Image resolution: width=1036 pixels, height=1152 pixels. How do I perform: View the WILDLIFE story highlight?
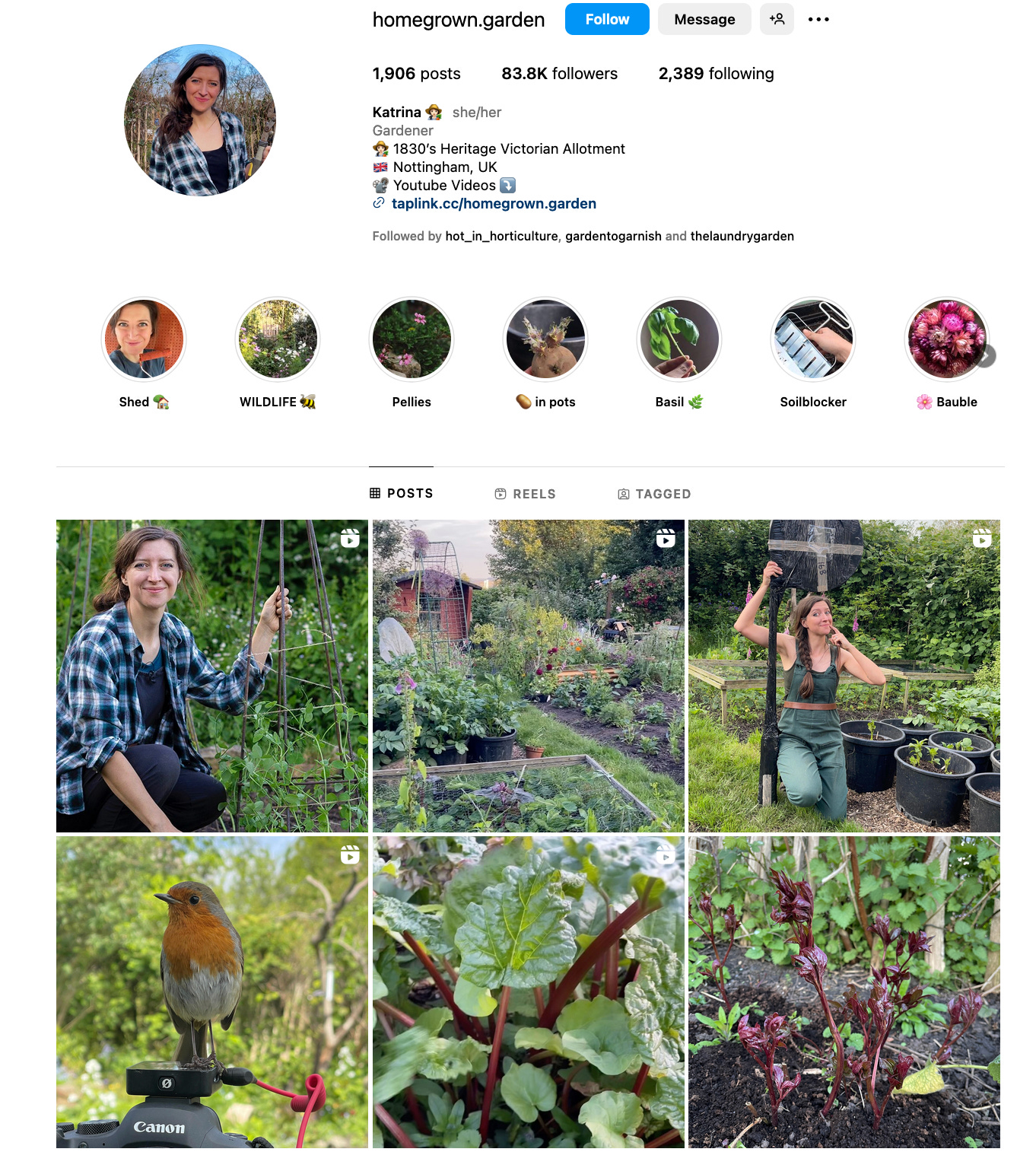tap(278, 339)
